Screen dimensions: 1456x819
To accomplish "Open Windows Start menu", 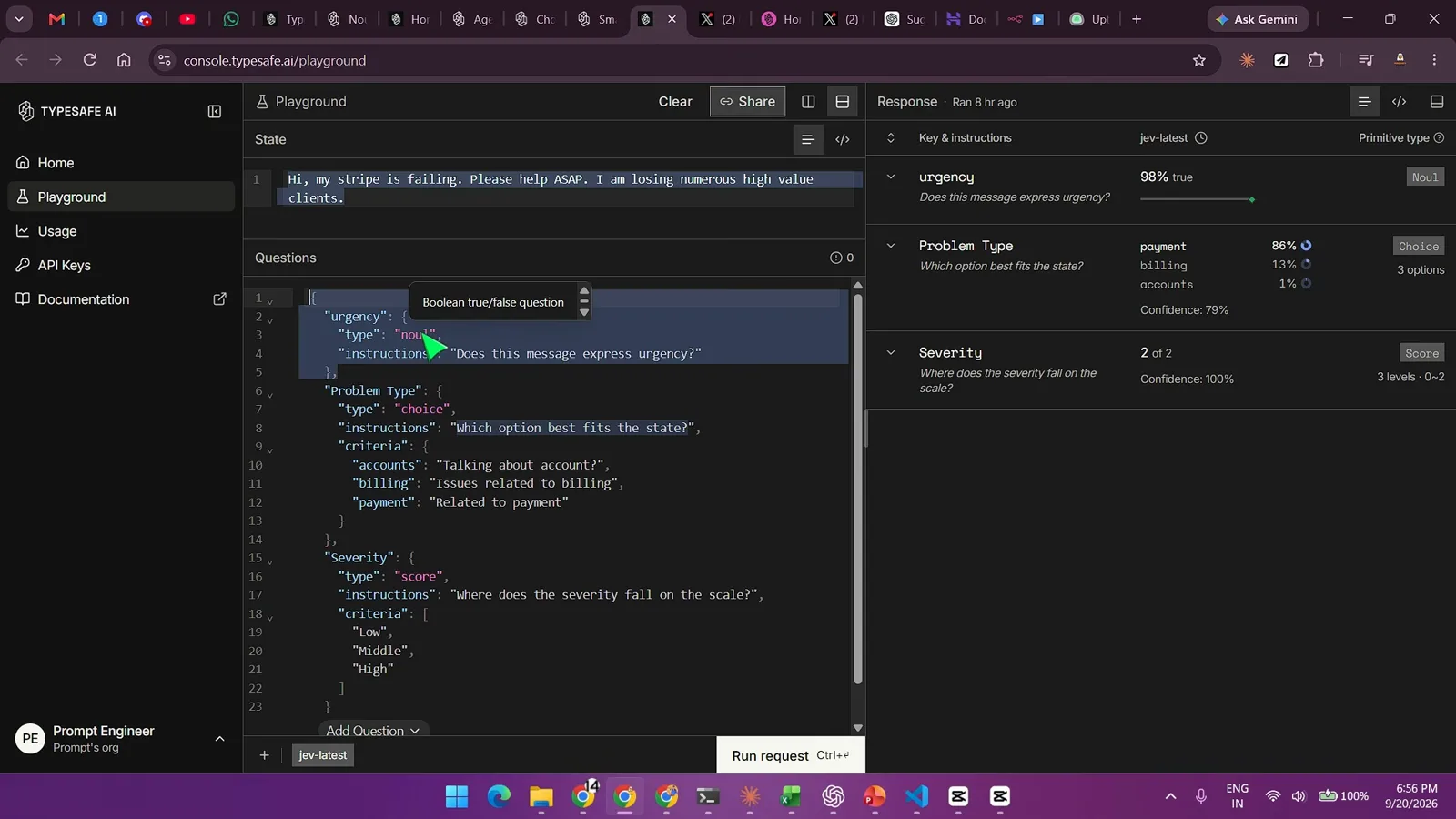I will (x=457, y=797).
